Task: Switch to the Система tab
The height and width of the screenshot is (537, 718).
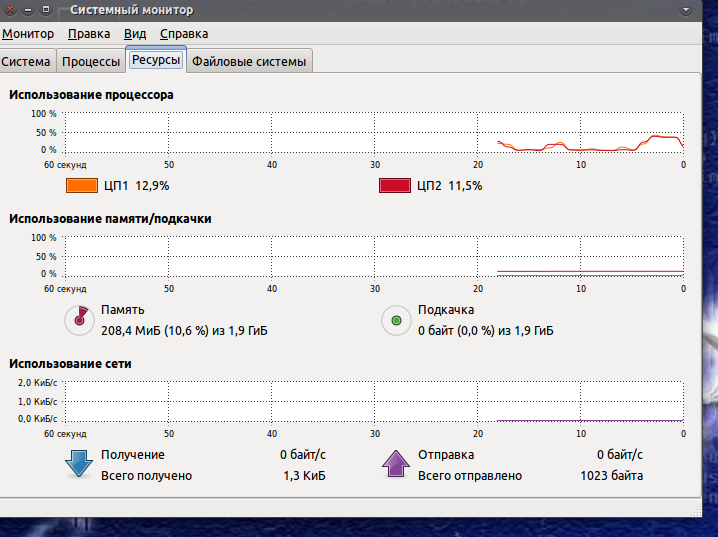Action: pyautogui.click(x=26, y=62)
